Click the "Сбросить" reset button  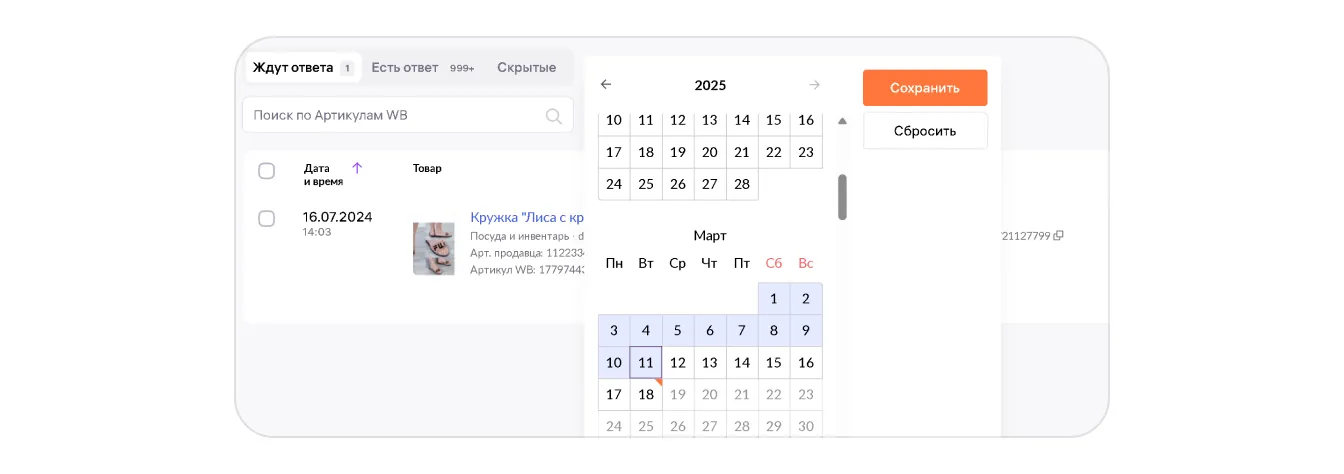click(x=924, y=131)
